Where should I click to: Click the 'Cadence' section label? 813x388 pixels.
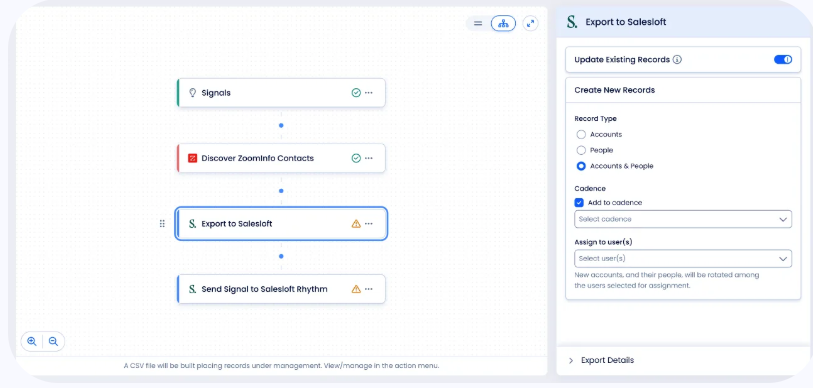(590, 188)
